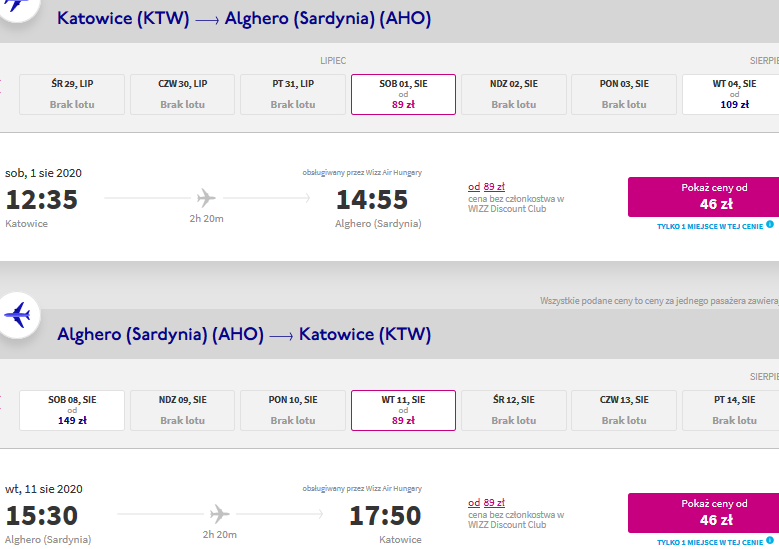The width and height of the screenshot is (779, 549).
Task: Click plane icon on 12:35 flight line
Action: point(206,198)
